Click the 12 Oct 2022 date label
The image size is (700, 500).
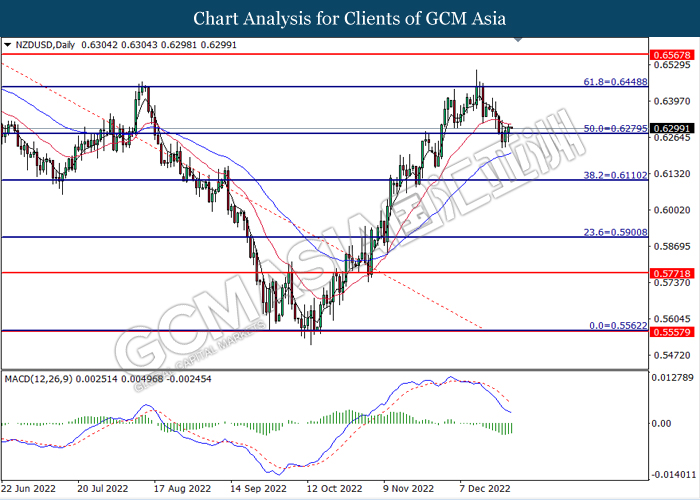pos(334,489)
